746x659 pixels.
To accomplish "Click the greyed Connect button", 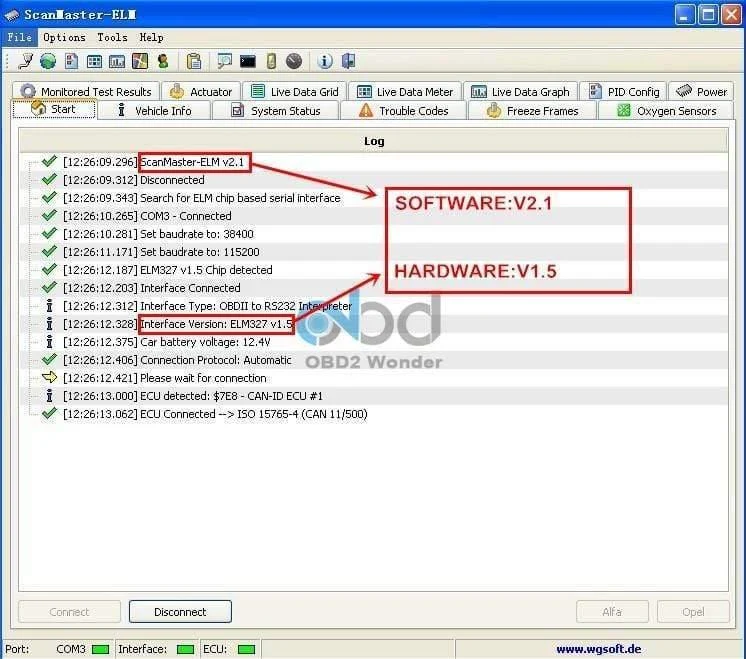I will coord(69,611).
